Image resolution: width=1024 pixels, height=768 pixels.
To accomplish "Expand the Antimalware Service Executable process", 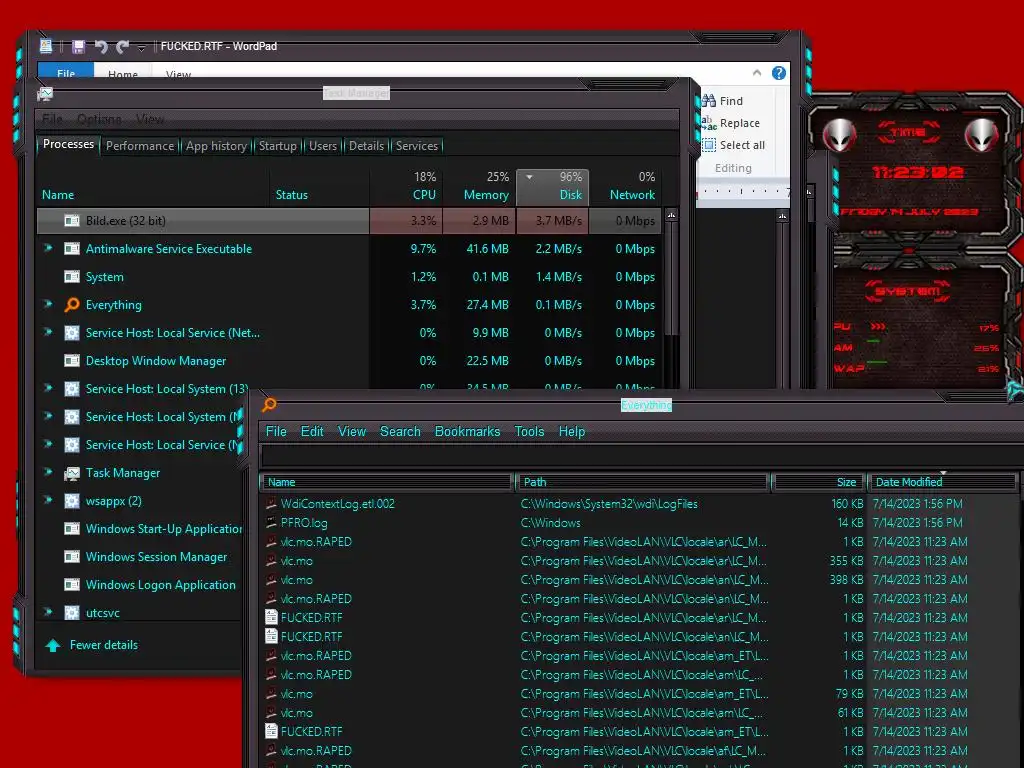I will (x=48, y=248).
